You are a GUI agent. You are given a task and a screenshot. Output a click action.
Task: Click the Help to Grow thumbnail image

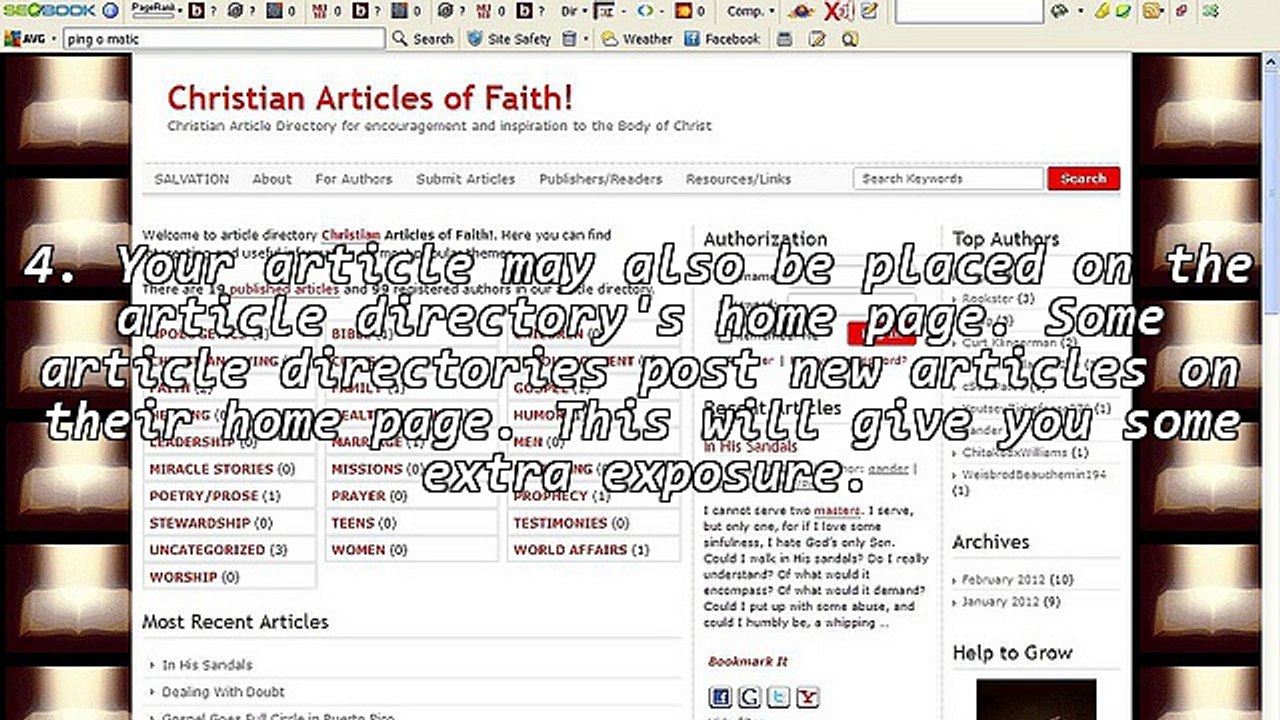point(1036,699)
